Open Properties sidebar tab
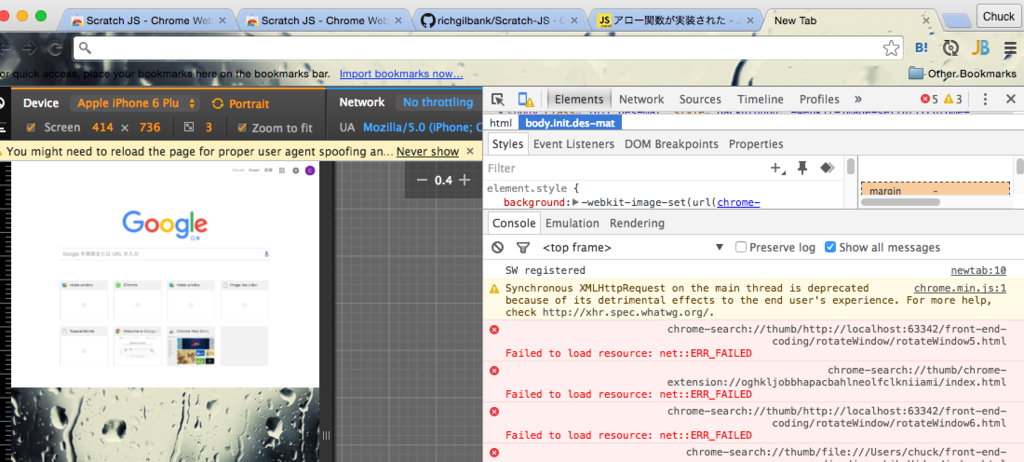Image resolution: width=1024 pixels, height=462 pixels. click(x=756, y=144)
